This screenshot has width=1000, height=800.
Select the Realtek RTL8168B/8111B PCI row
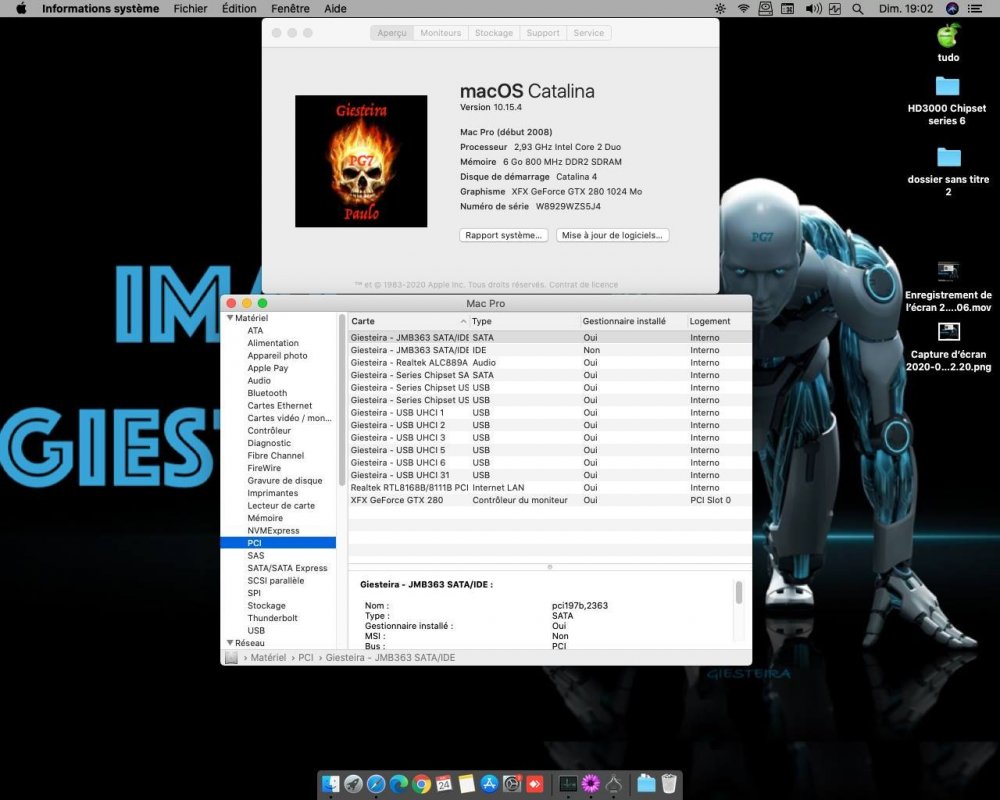coord(549,487)
